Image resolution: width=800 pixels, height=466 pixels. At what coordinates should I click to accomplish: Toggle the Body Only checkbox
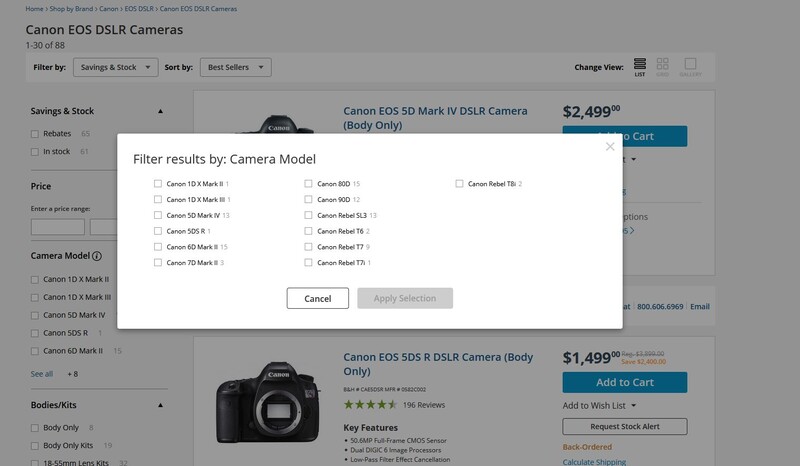[x=35, y=428]
